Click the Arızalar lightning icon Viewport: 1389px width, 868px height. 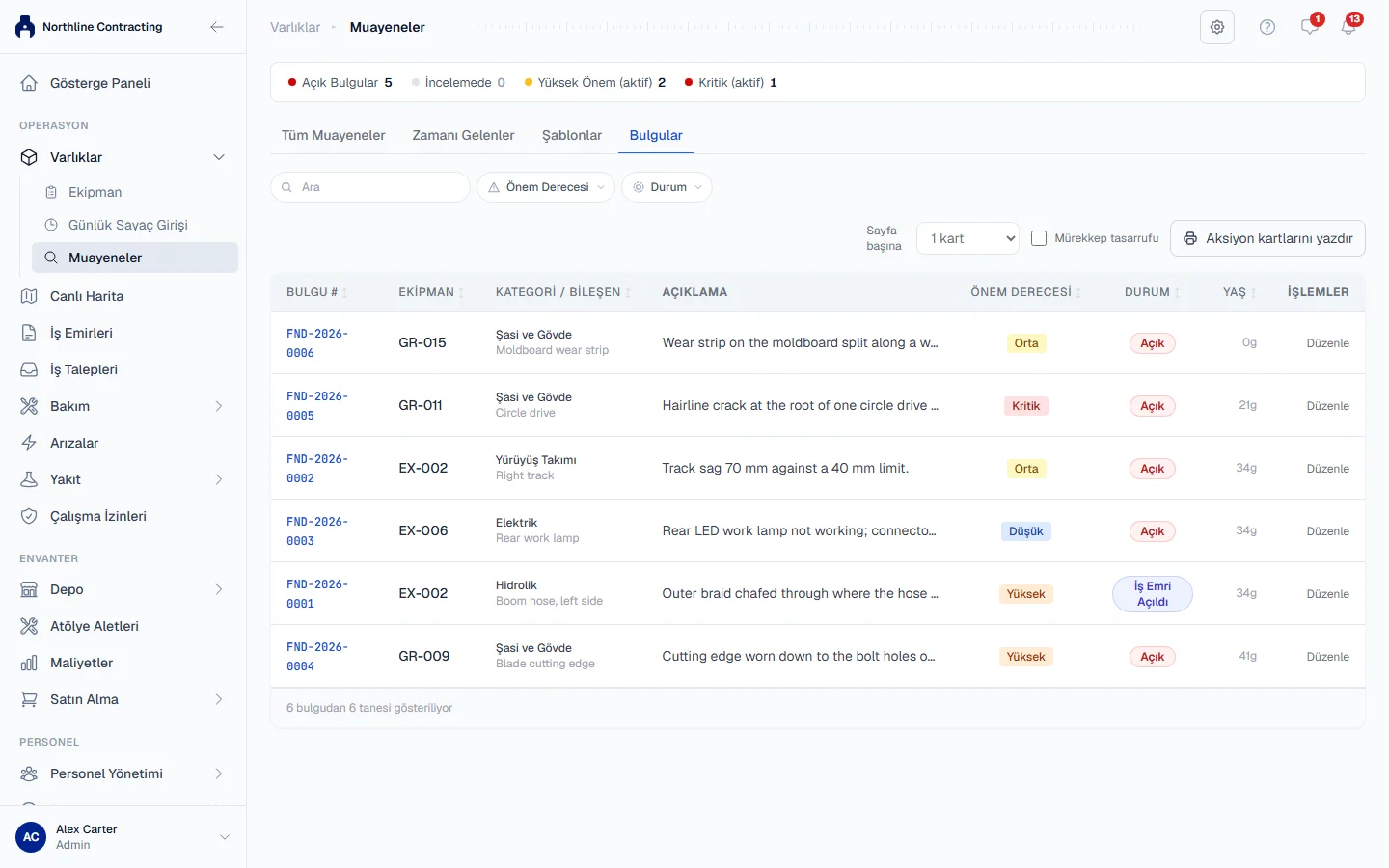click(x=29, y=443)
